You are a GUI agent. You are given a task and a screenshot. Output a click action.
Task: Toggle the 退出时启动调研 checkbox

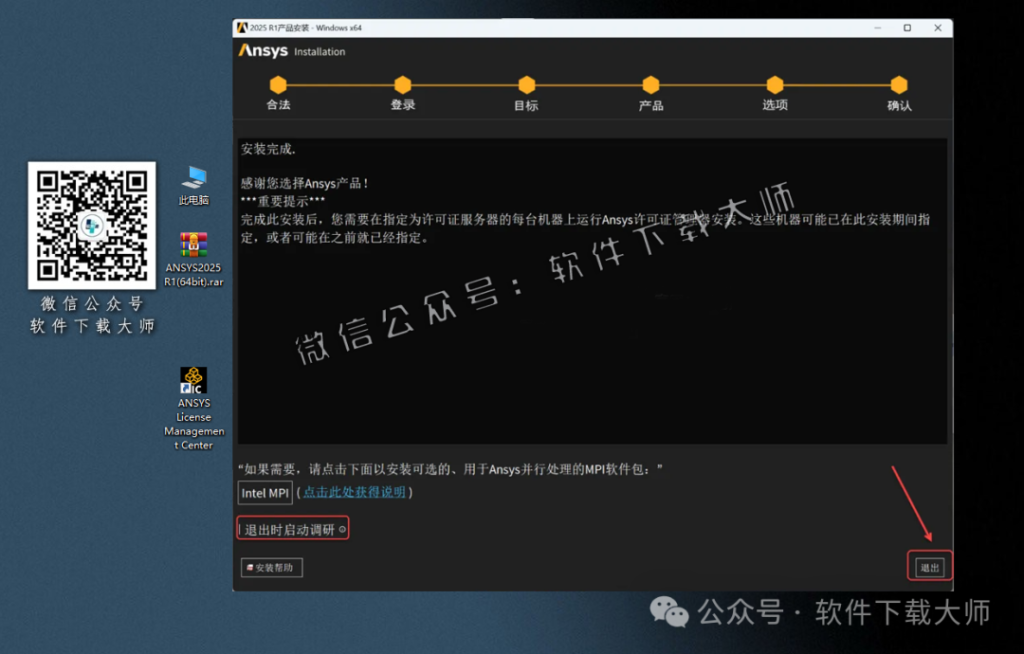point(240,527)
